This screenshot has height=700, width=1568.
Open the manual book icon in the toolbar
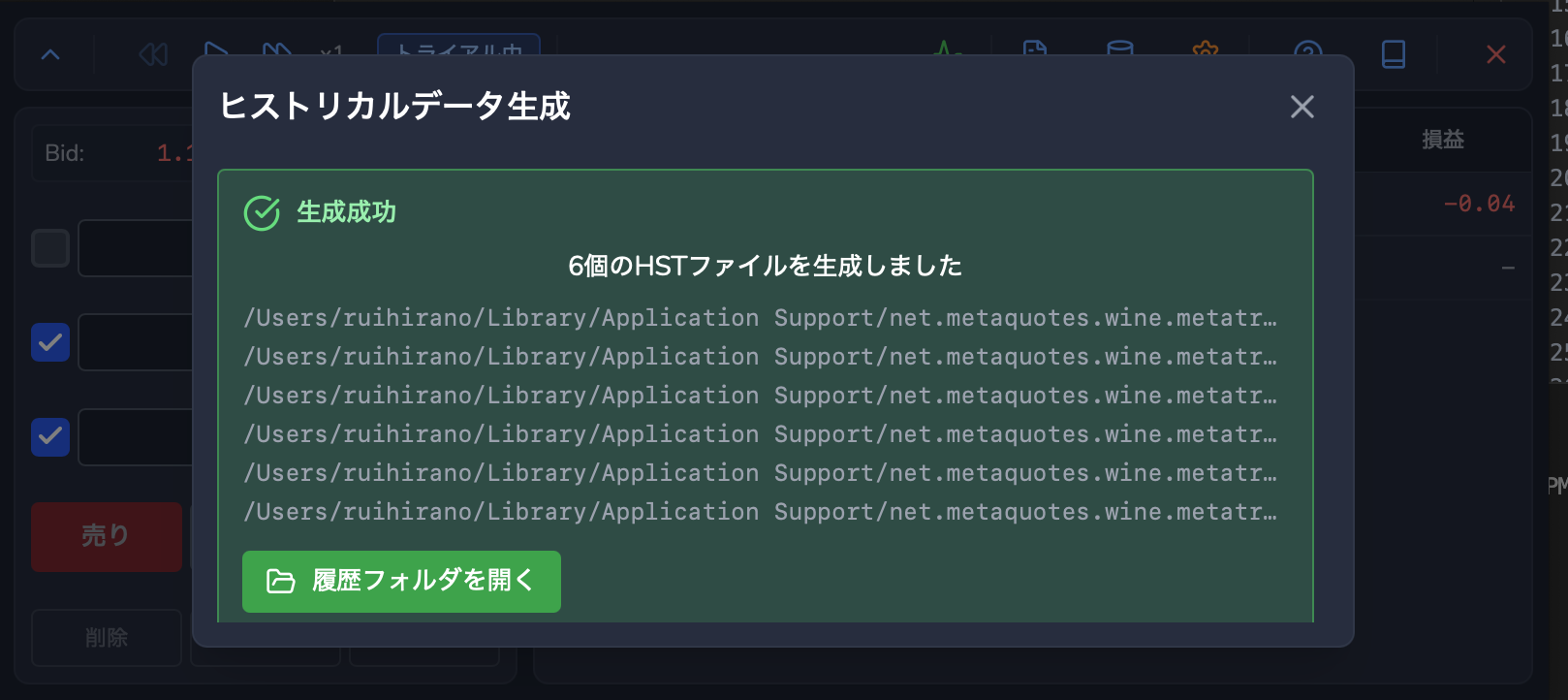[1394, 54]
